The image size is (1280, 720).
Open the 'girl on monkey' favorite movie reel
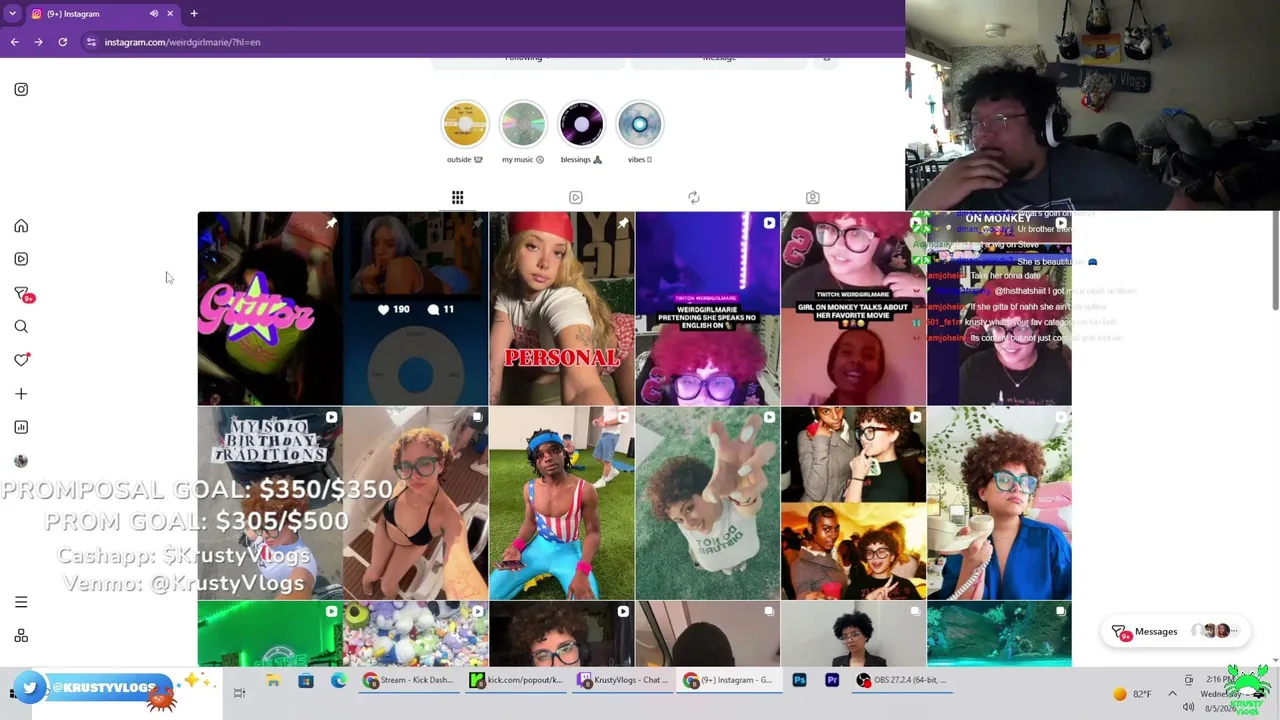coord(854,308)
